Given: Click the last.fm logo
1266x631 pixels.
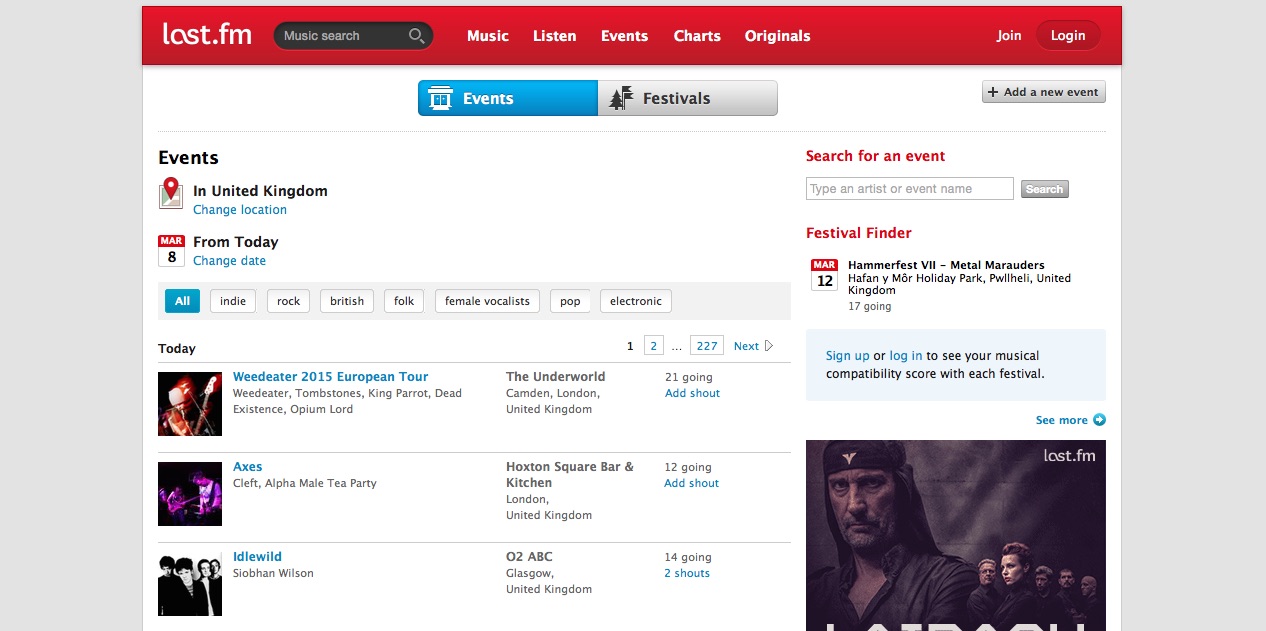Looking at the screenshot, I should (207, 34).
